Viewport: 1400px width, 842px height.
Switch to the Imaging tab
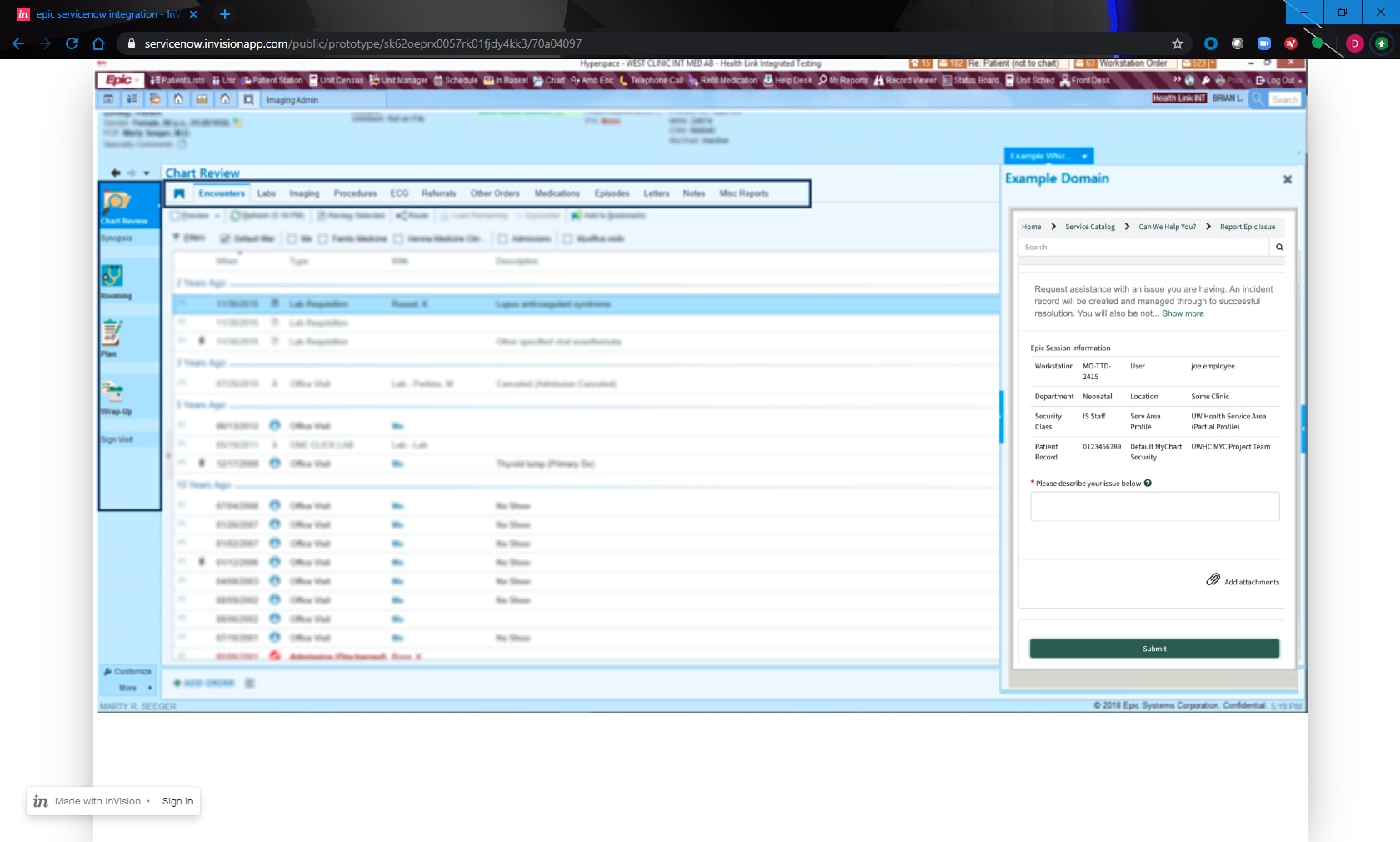[304, 193]
